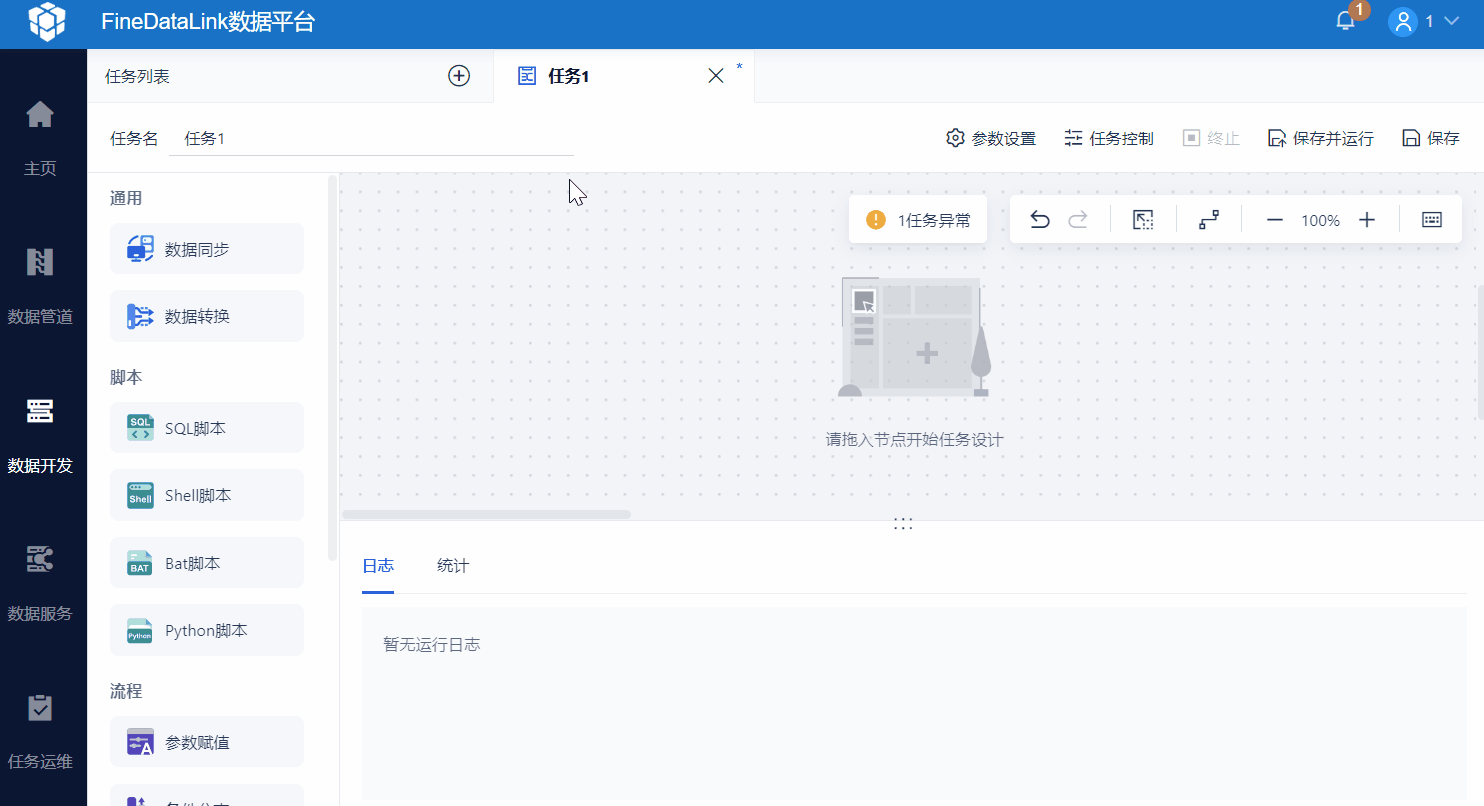
Task: Switch to 统计 statistics tab
Action: (453, 566)
